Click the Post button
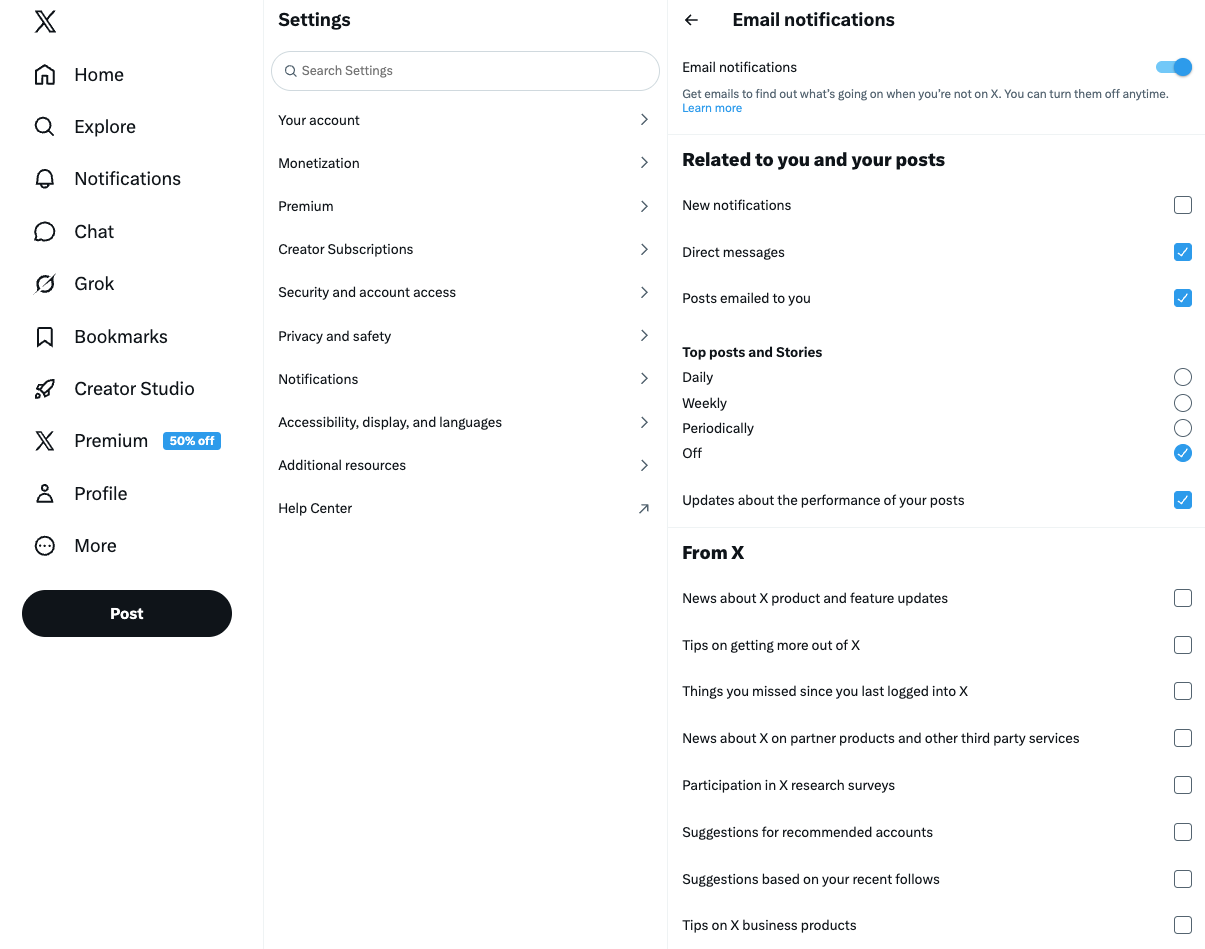Screen dimensions: 1205x949 (x=126, y=613)
